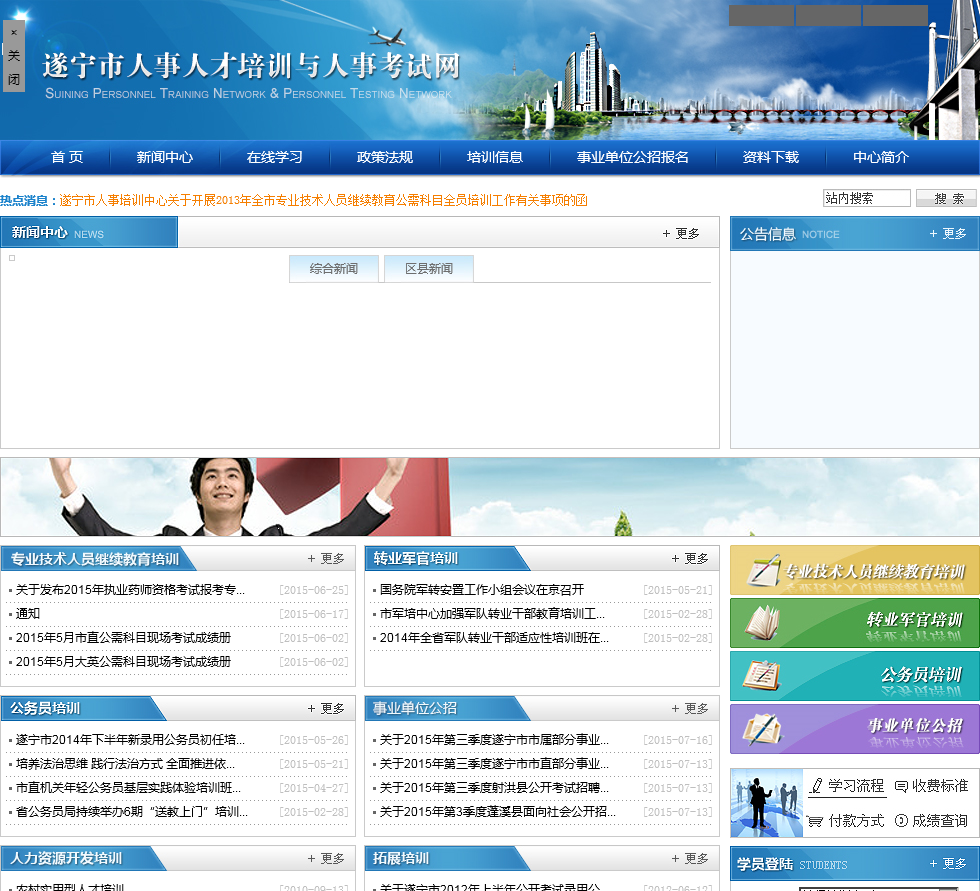This screenshot has width=980, height=891.
Task: Click the teal 公务员培训 banner button
Action: [x=854, y=676]
